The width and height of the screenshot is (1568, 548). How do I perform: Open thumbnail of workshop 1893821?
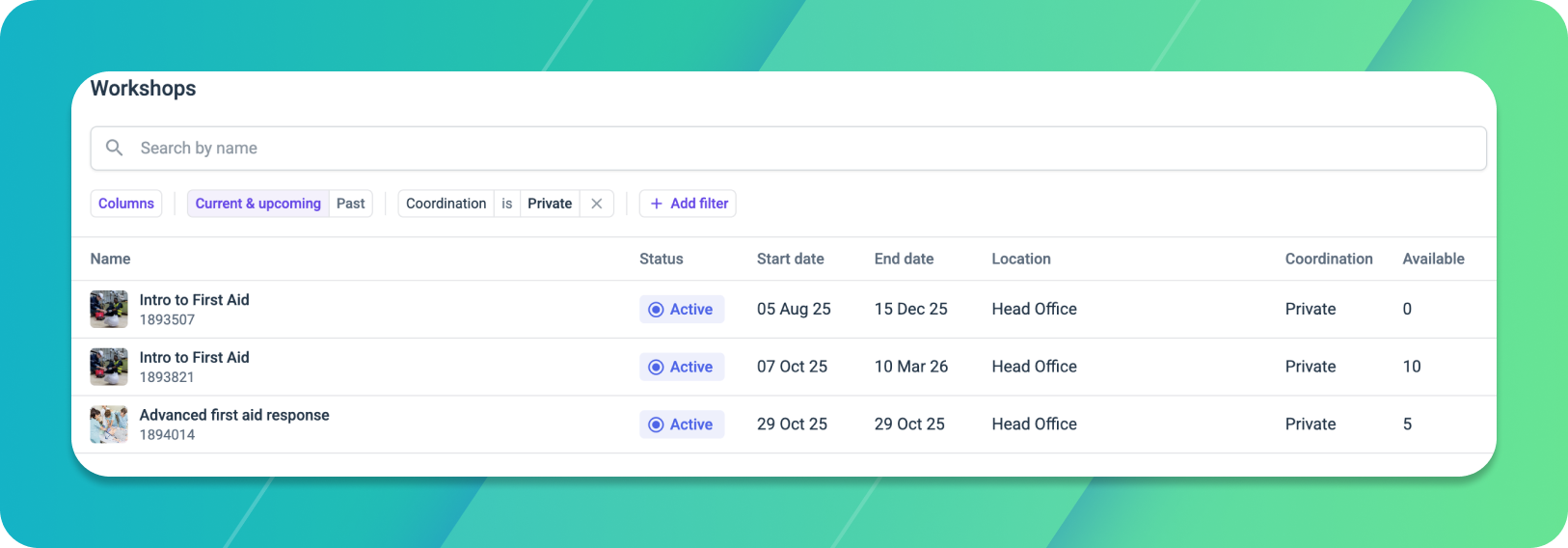point(109,367)
